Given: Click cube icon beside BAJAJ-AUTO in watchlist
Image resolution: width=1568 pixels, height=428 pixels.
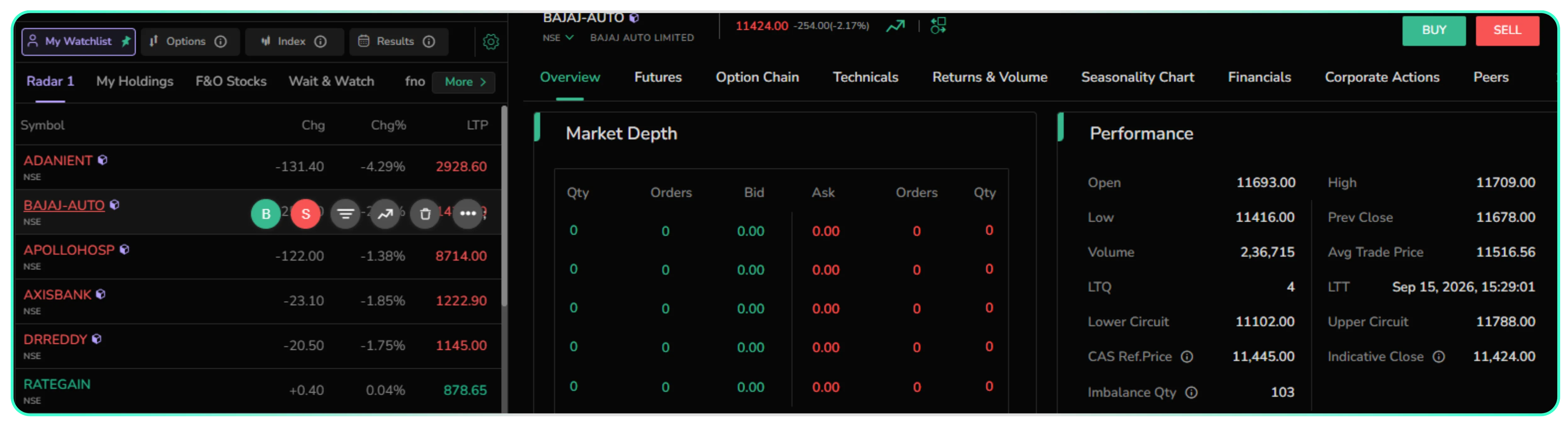Looking at the screenshot, I should pyautogui.click(x=114, y=205).
